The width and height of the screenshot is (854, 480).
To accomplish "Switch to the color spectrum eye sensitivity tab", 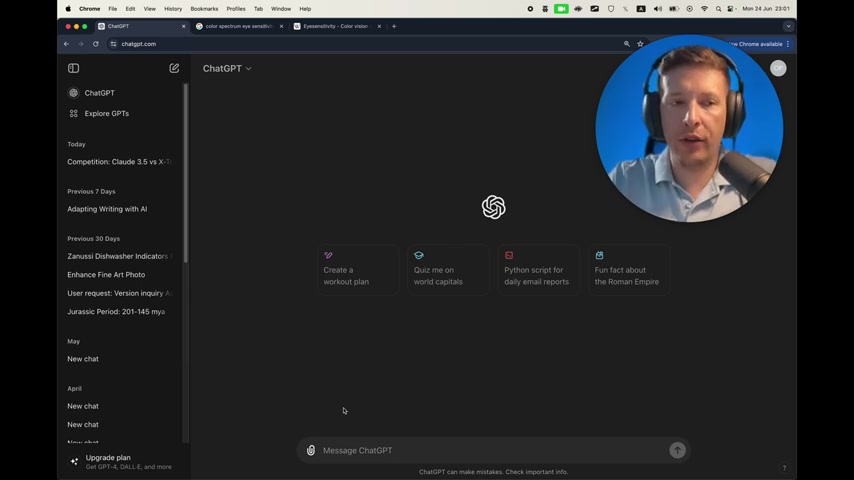I will (x=239, y=26).
